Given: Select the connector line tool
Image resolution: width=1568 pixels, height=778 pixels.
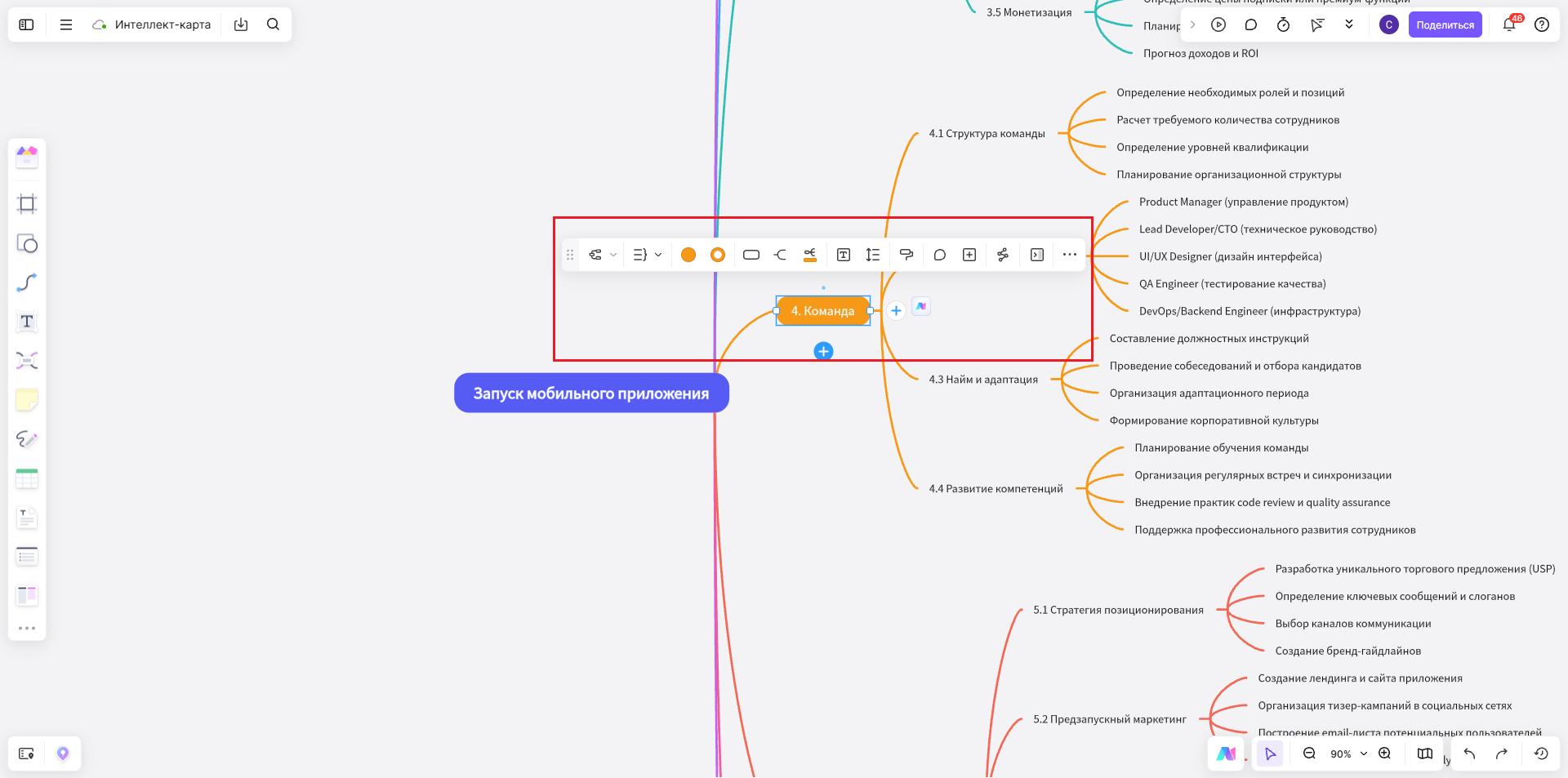Looking at the screenshot, I should [27, 282].
